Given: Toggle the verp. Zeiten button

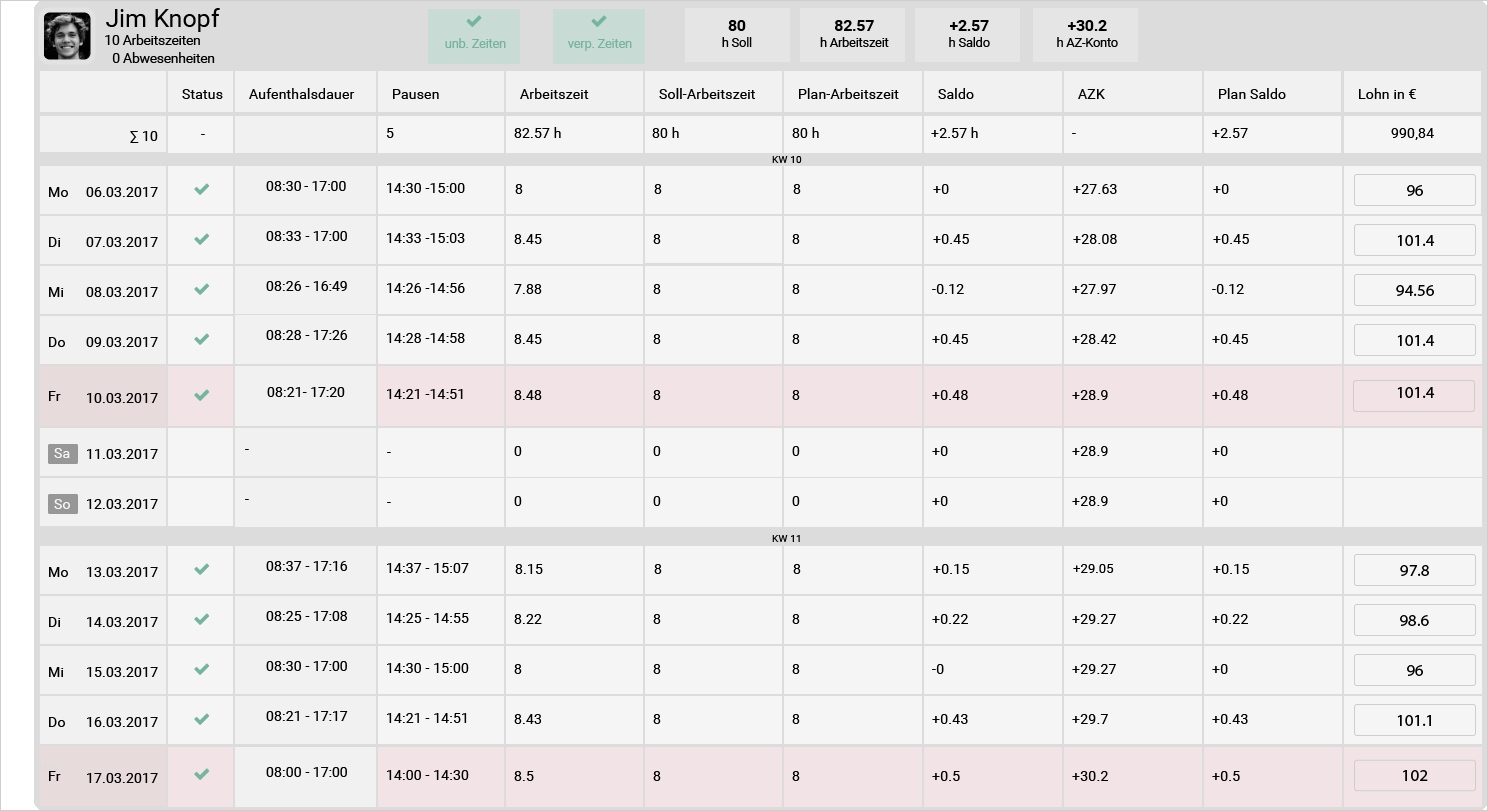Looking at the screenshot, I should (x=599, y=36).
